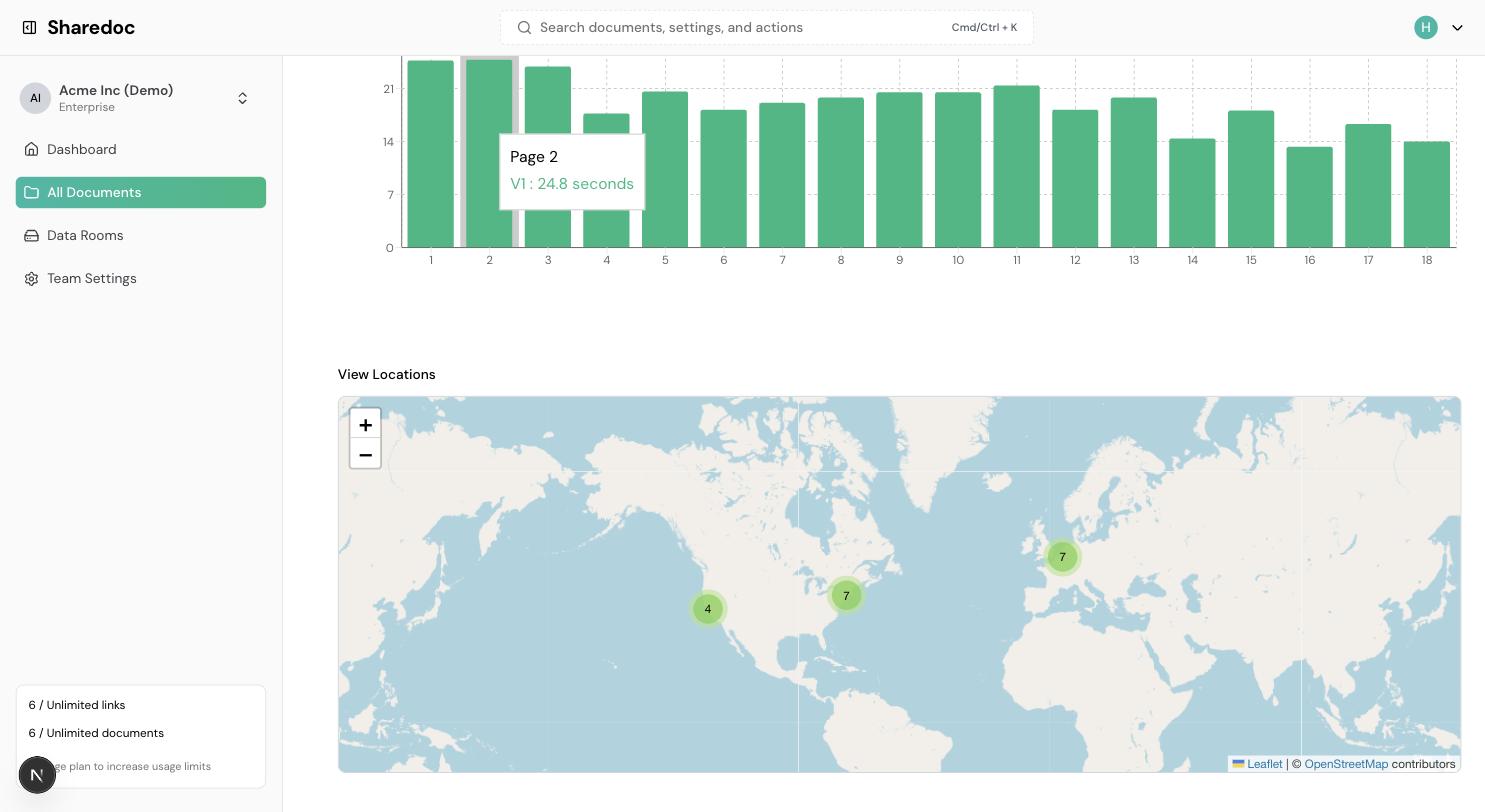This screenshot has width=1485, height=812.
Task: Click the bar for page 16
Action: pos(1310,197)
